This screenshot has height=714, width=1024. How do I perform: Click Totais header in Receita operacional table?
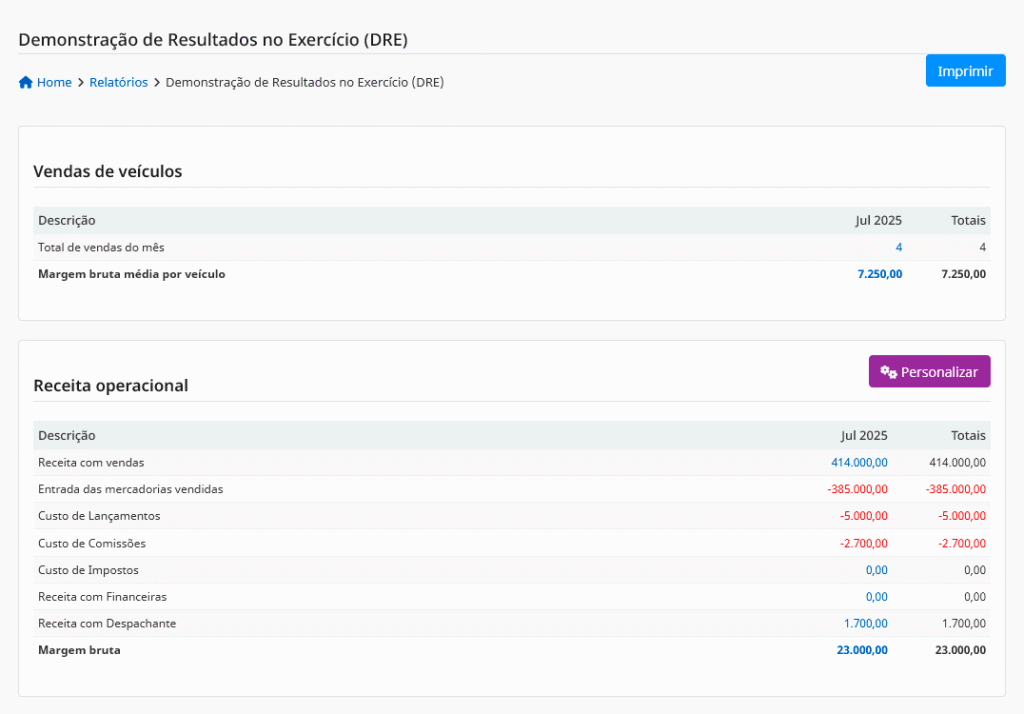click(968, 436)
